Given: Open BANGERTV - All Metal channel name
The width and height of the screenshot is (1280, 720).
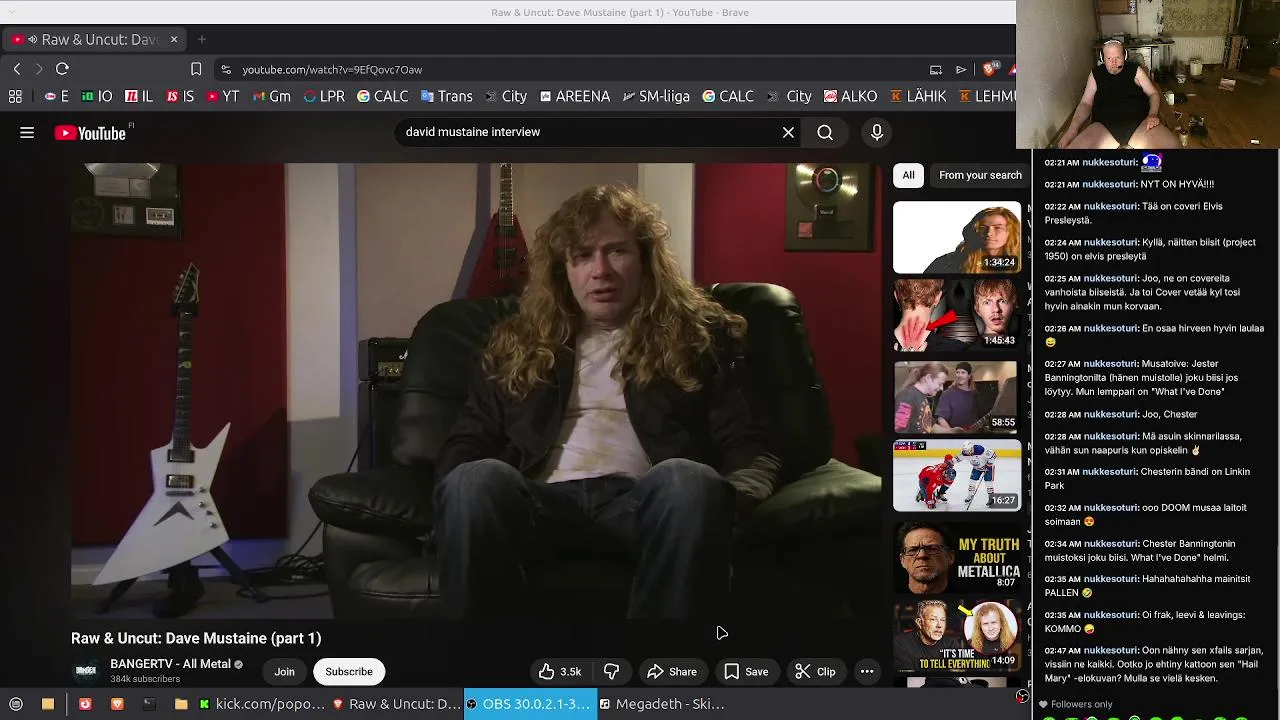Looking at the screenshot, I should coord(170,664).
